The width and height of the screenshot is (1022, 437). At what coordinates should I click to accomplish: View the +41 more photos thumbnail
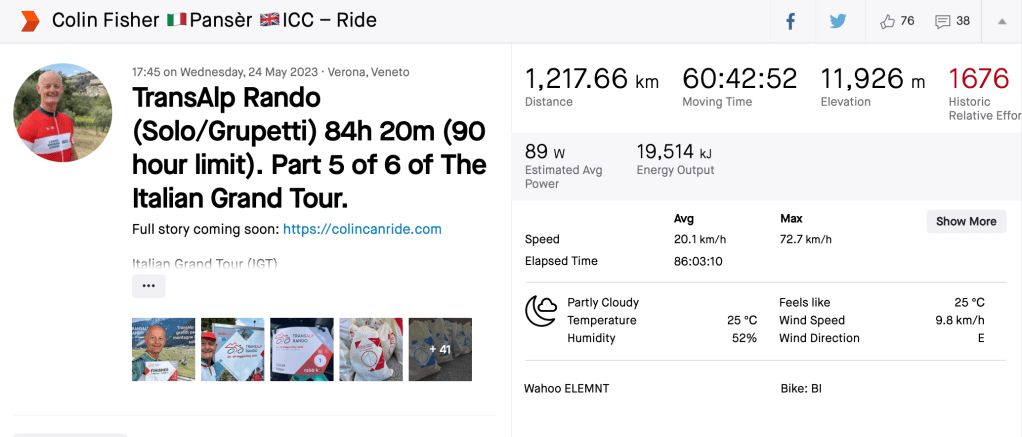pos(440,350)
